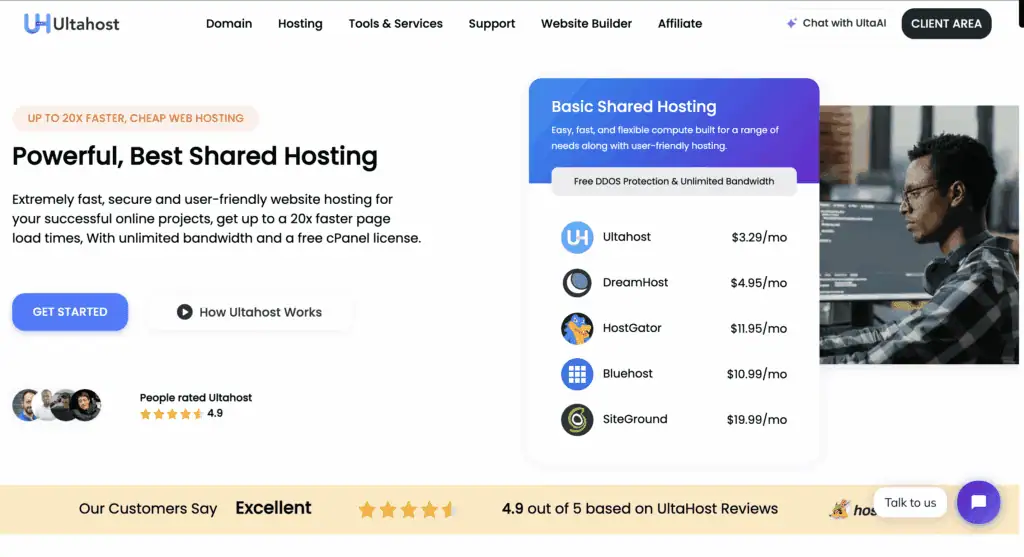Open the Hosting menu

tap(300, 24)
